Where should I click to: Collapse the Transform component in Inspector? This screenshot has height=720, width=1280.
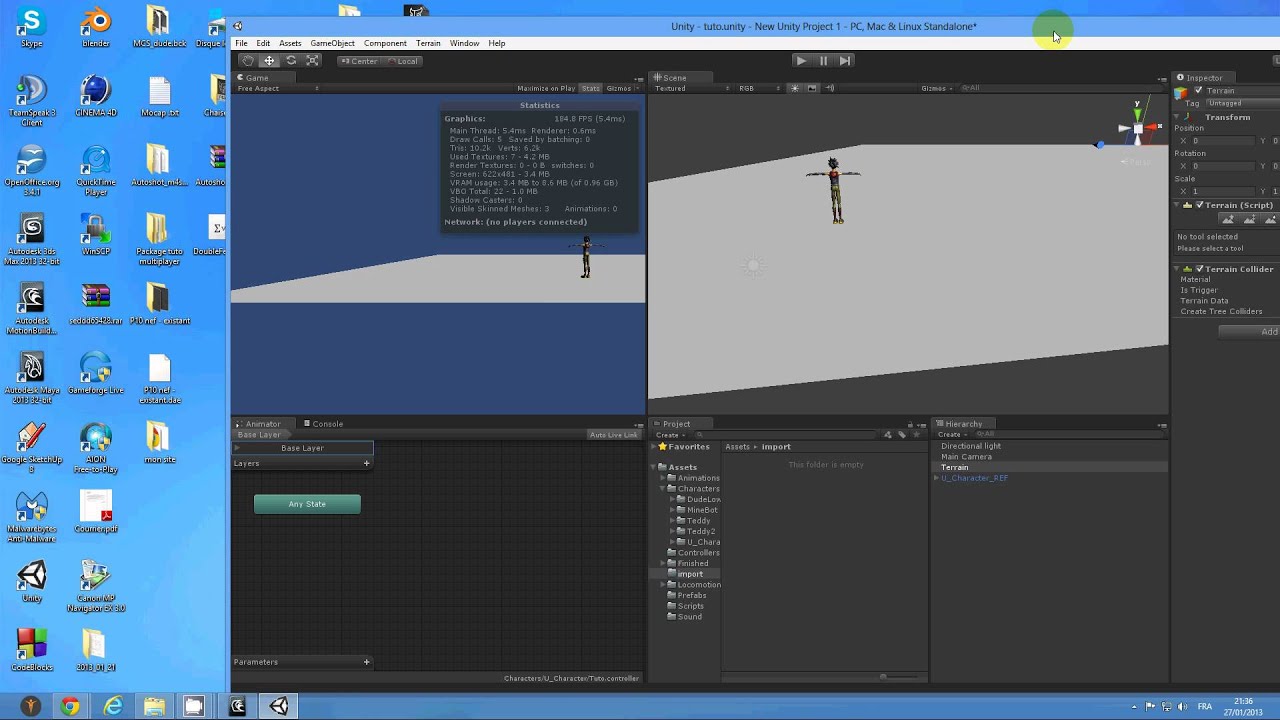point(1178,118)
